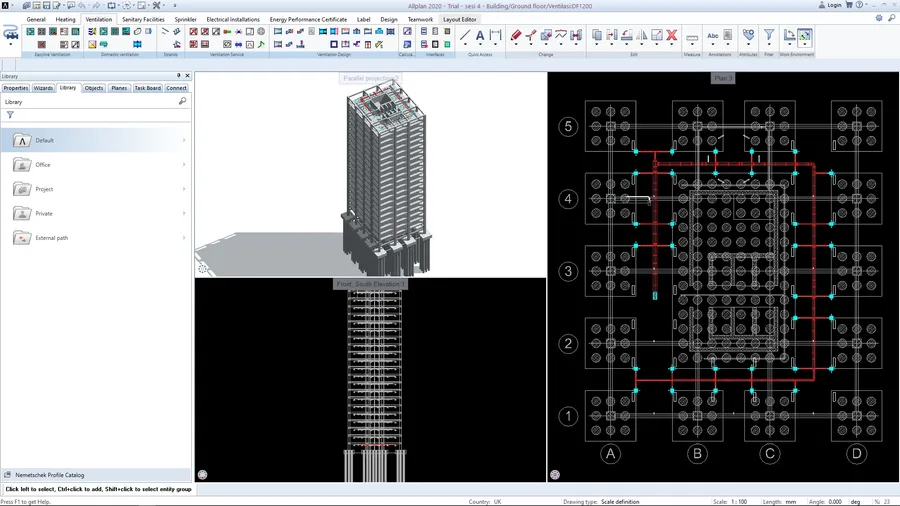Select the Copy tool in Edit group
This screenshot has width=900, height=506.
point(597,36)
